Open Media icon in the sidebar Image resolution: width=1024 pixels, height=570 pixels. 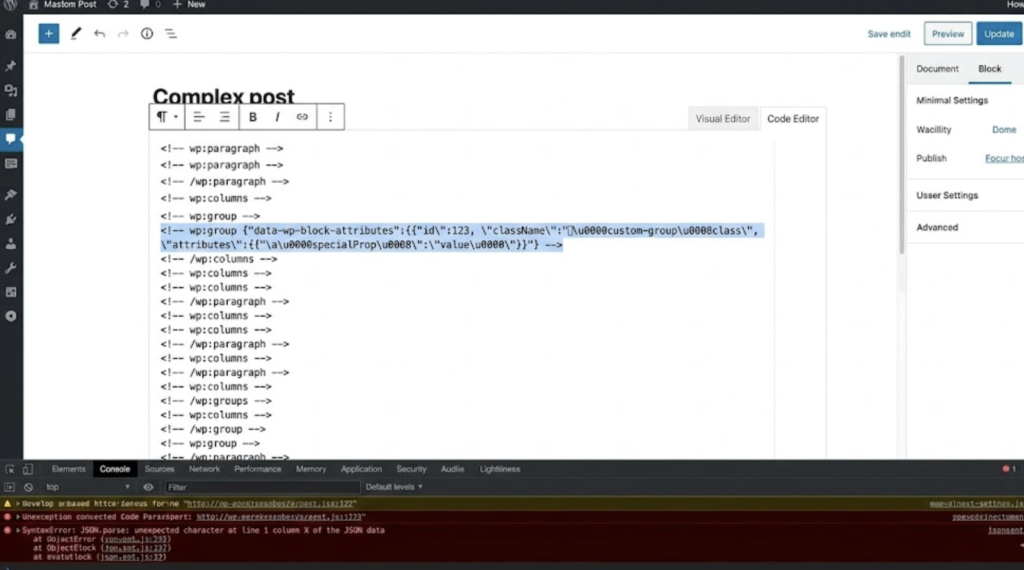point(11,90)
